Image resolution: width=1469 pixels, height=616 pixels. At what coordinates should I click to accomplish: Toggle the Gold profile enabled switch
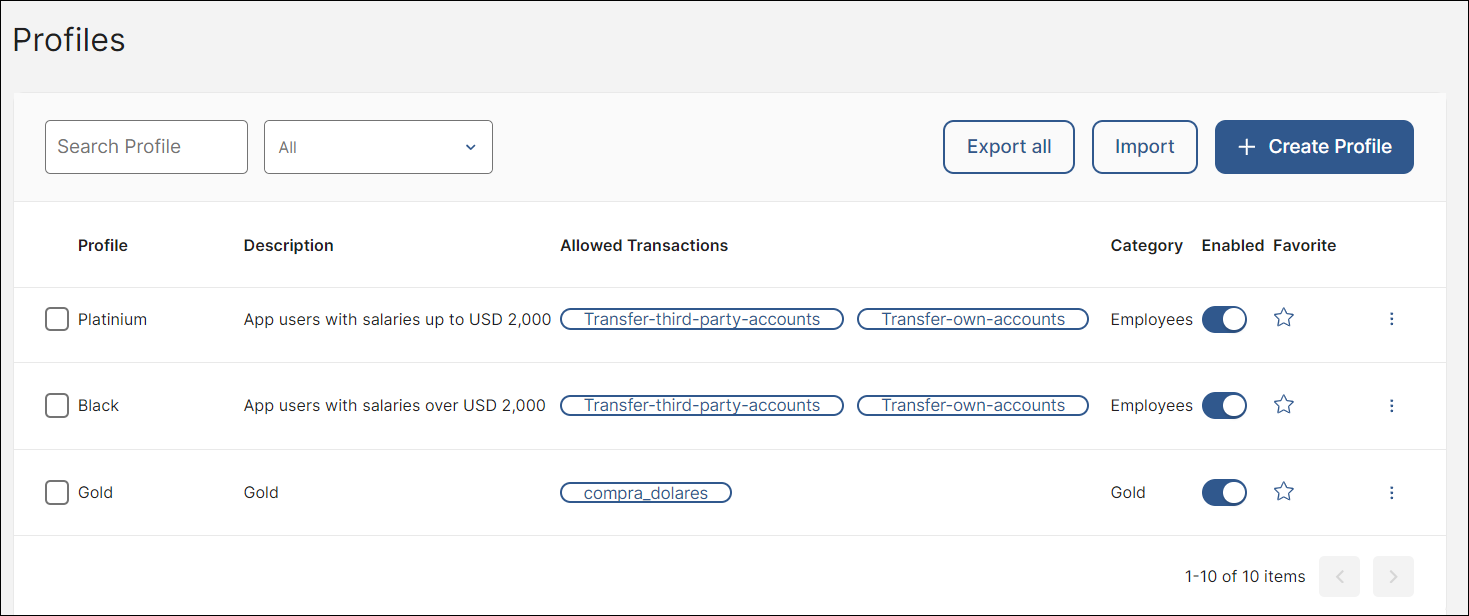click(1224, 493)
